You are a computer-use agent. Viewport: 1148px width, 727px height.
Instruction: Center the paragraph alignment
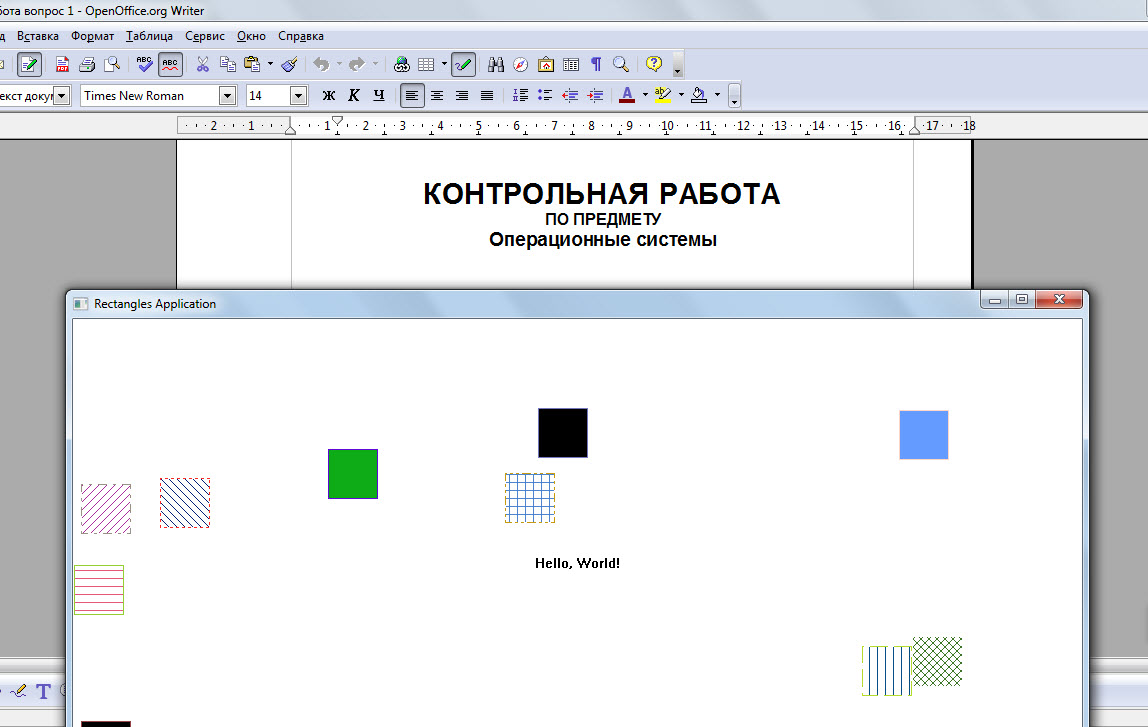pos(437,96)
